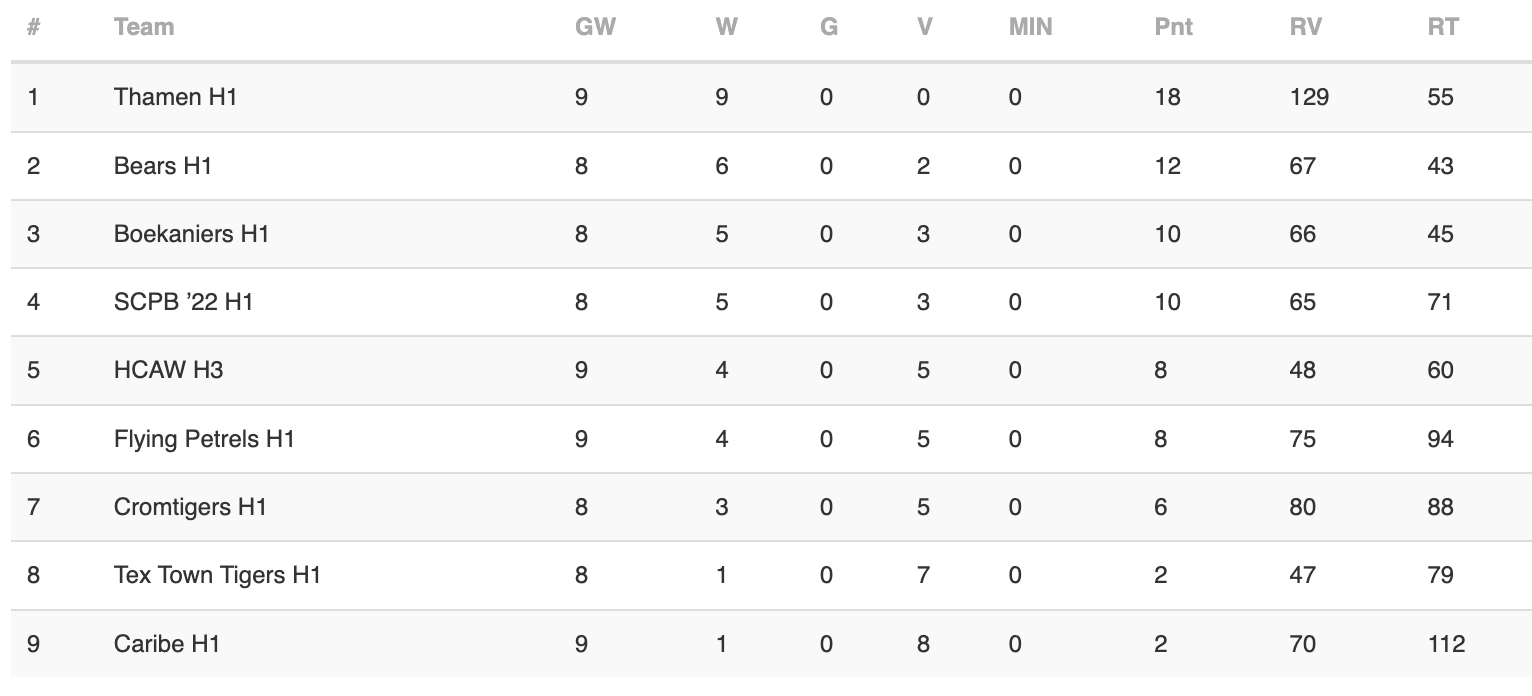Select Flying Petrels H1 team name
This screenshot has width=1532, height=696.
coord(204,439)
